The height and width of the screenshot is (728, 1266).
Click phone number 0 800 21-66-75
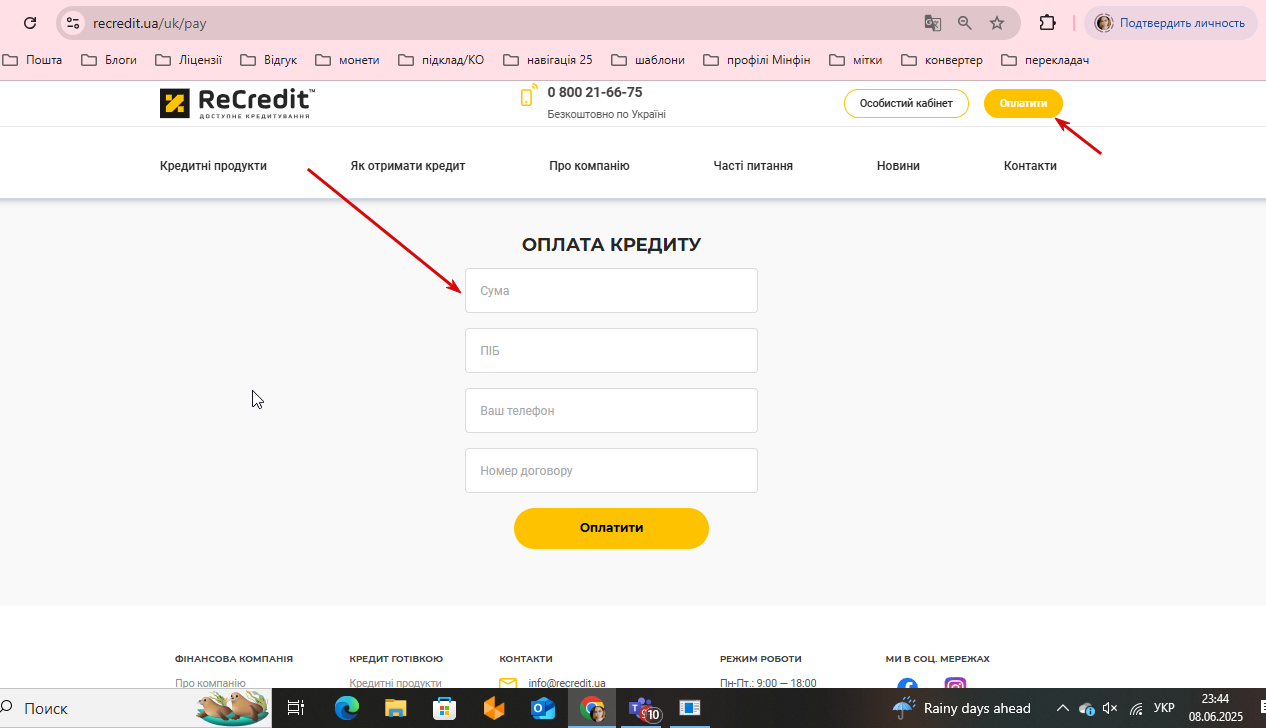(595, 92)
